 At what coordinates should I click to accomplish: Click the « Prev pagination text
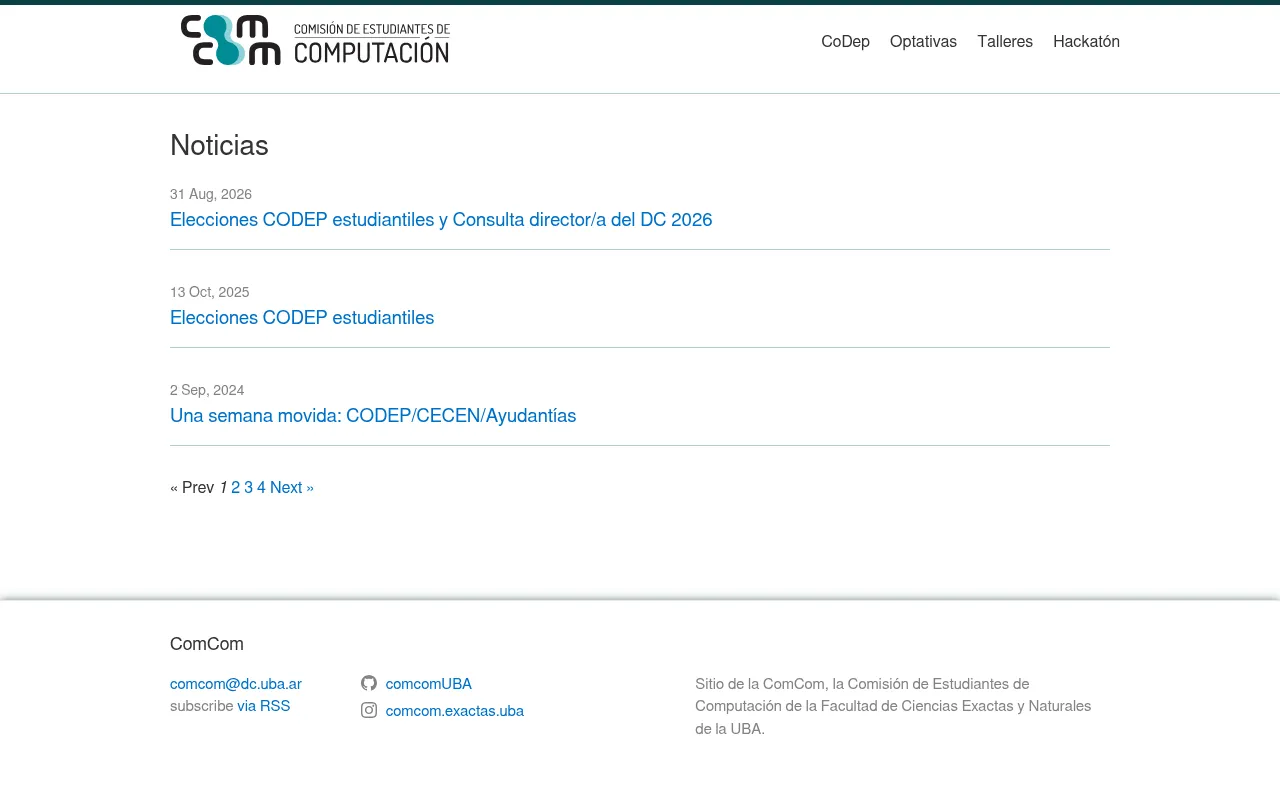pos(192,487)
